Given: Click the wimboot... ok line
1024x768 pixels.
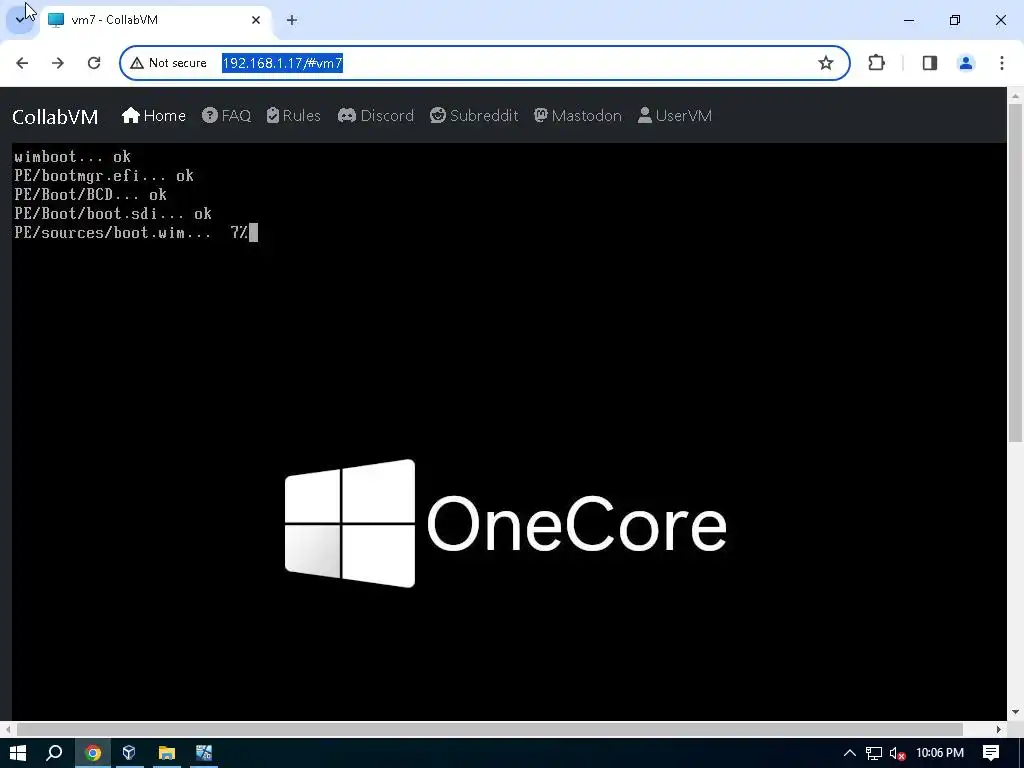Looking at the screenshot, I should coord(72,157).
